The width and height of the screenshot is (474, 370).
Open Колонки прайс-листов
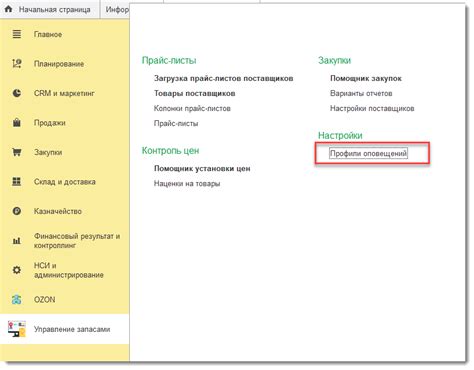pos(192,108)
